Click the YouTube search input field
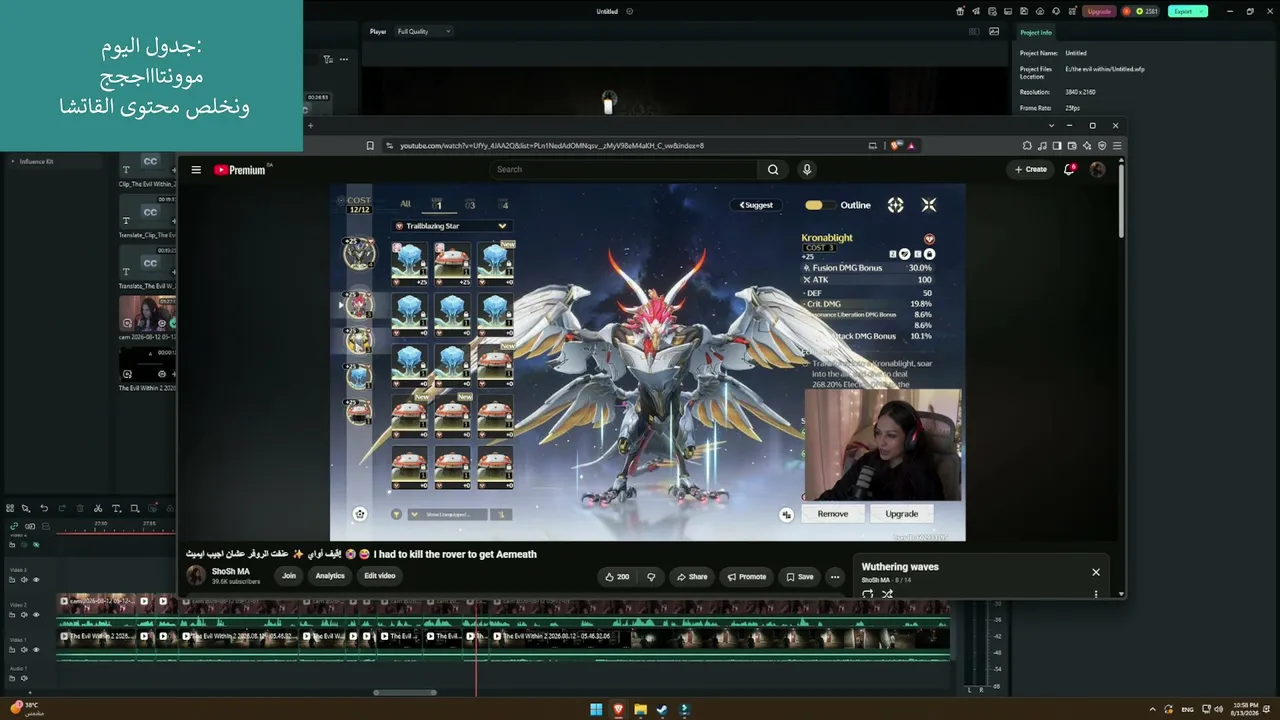 point(625,170)
